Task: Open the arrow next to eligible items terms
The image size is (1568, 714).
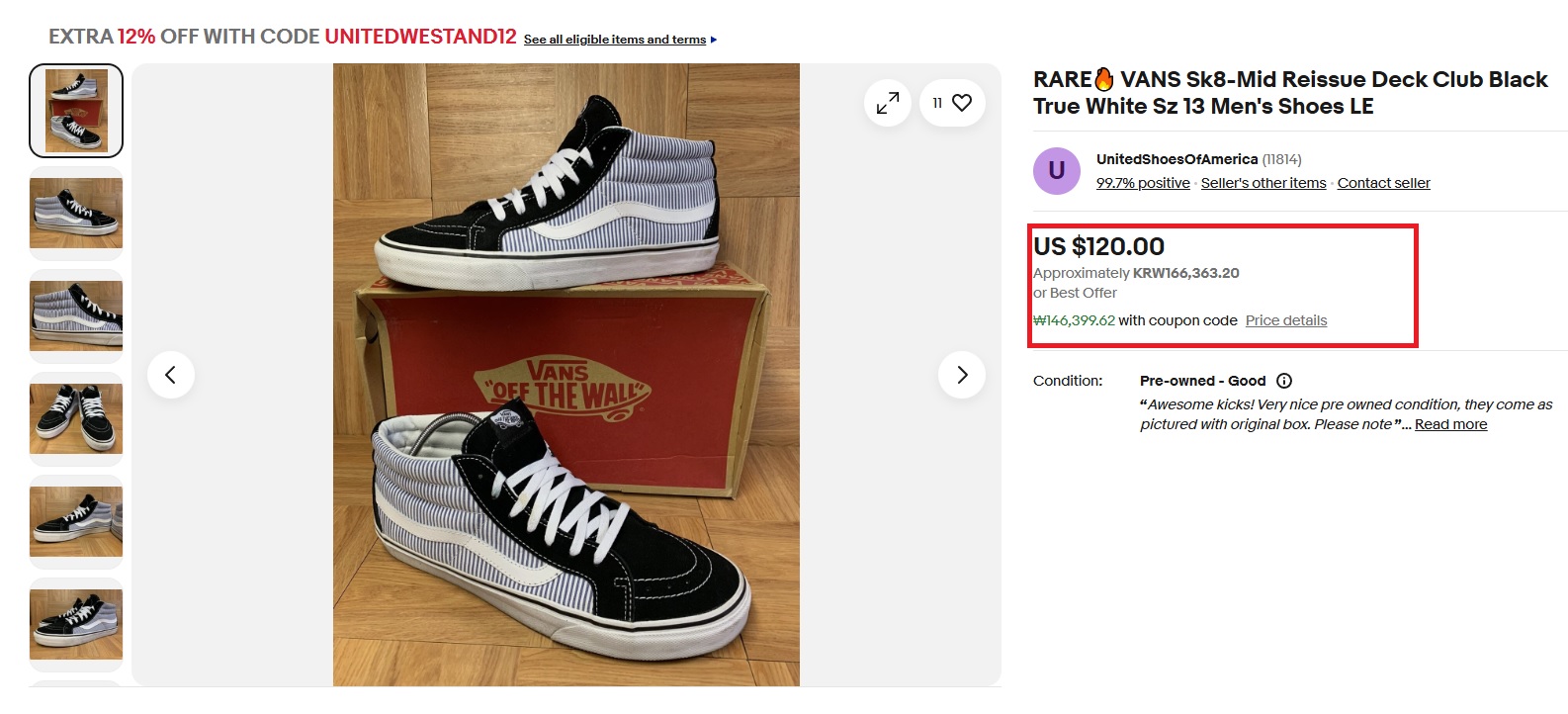Action: coord(714,40)
